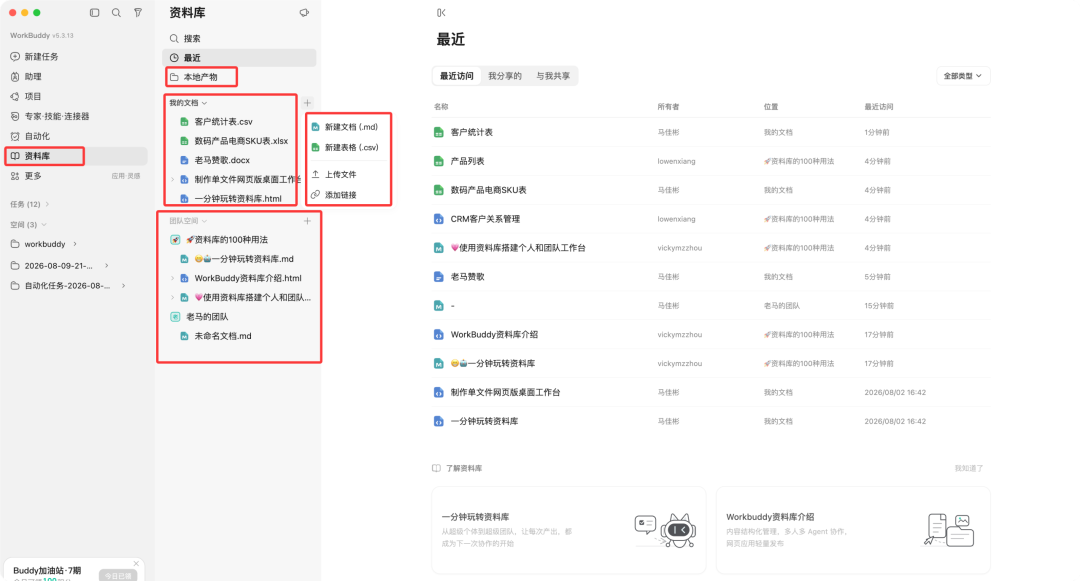This screenshot has height=581, width=1080.
Task: Close the Buddy加油站 banner
Action: [136, 563]
